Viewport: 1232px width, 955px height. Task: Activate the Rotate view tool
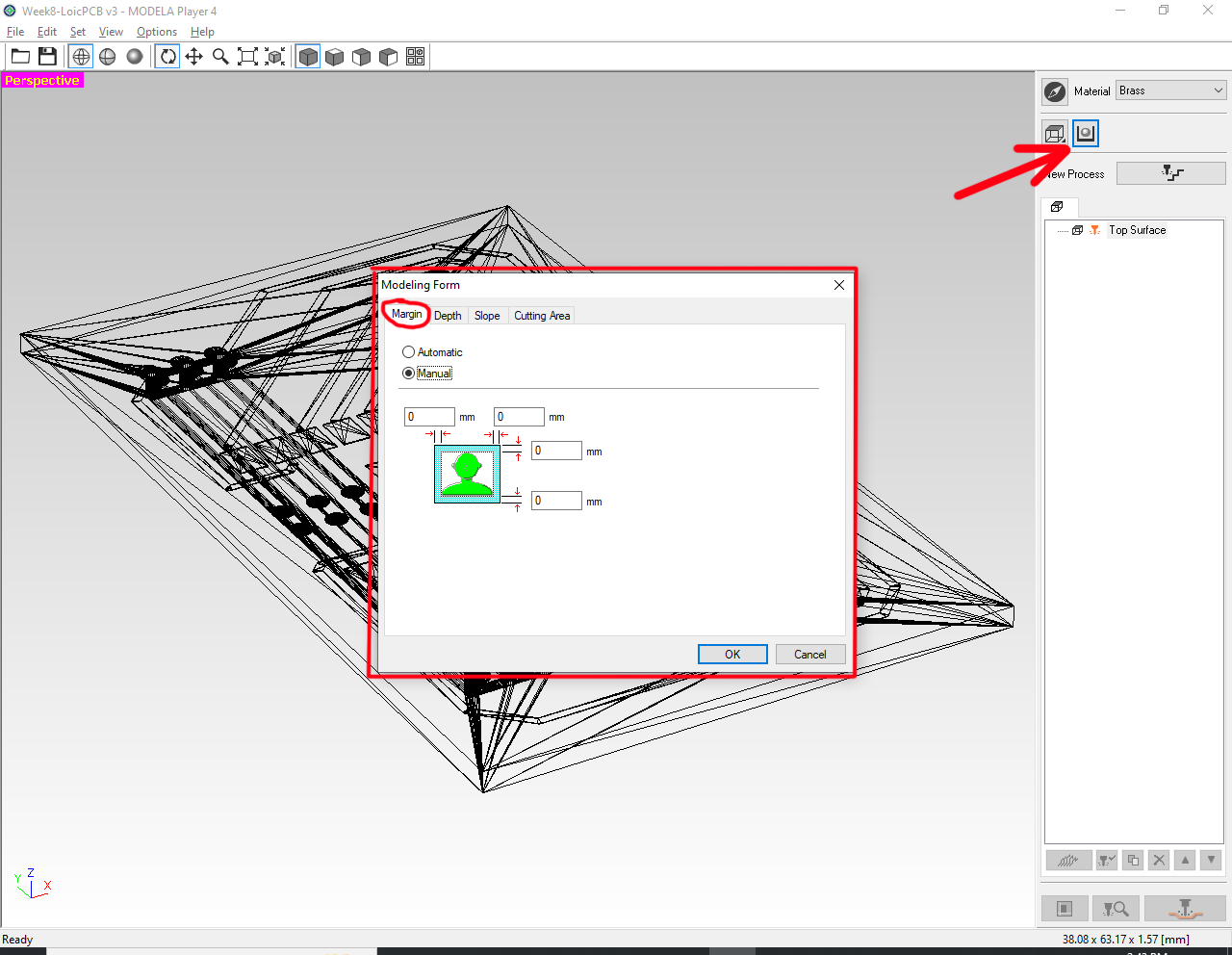click(x=167, y=56)
